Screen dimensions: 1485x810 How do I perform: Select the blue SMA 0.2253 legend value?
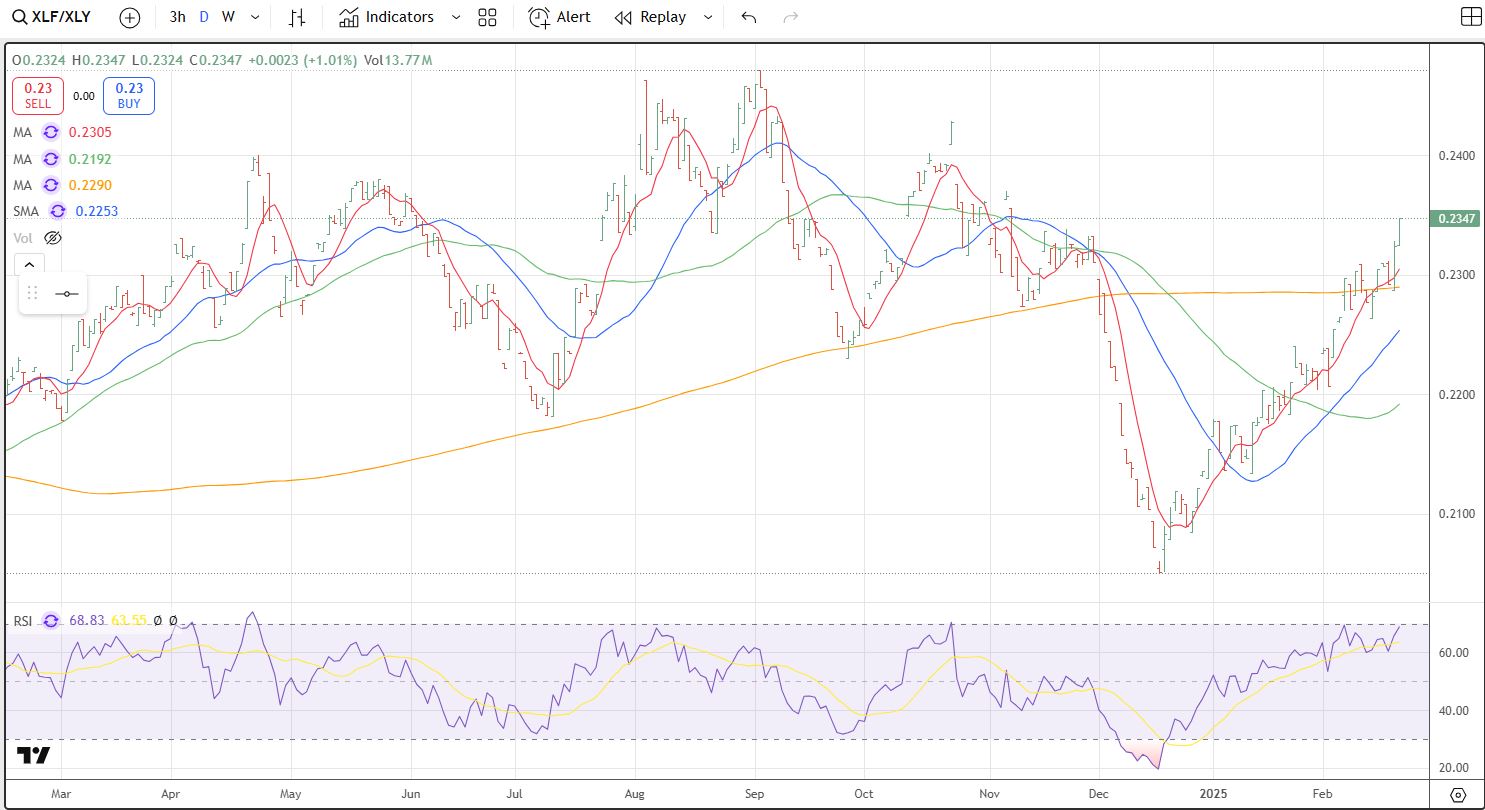99,210
